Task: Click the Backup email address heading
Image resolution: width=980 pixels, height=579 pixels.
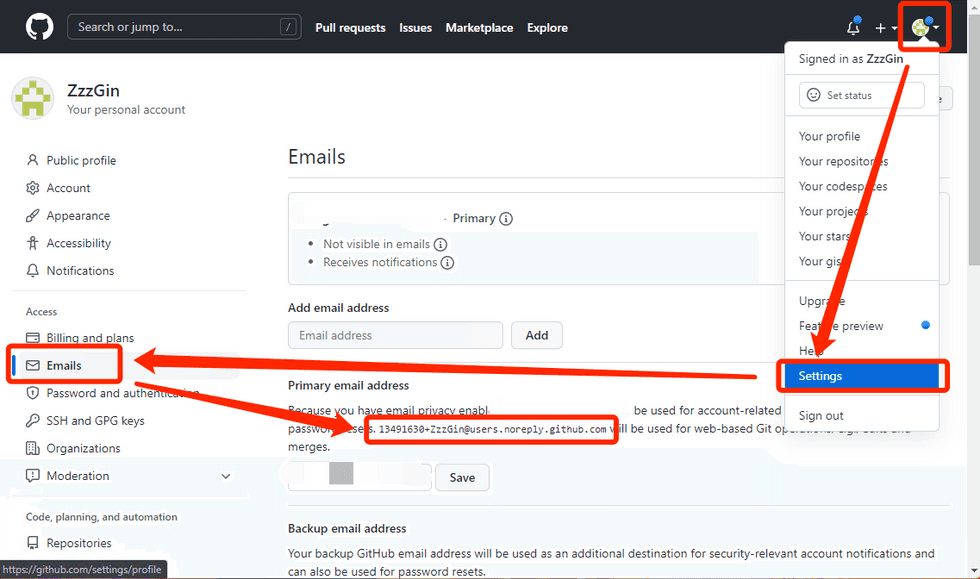Action: click(x=347, y=528)
